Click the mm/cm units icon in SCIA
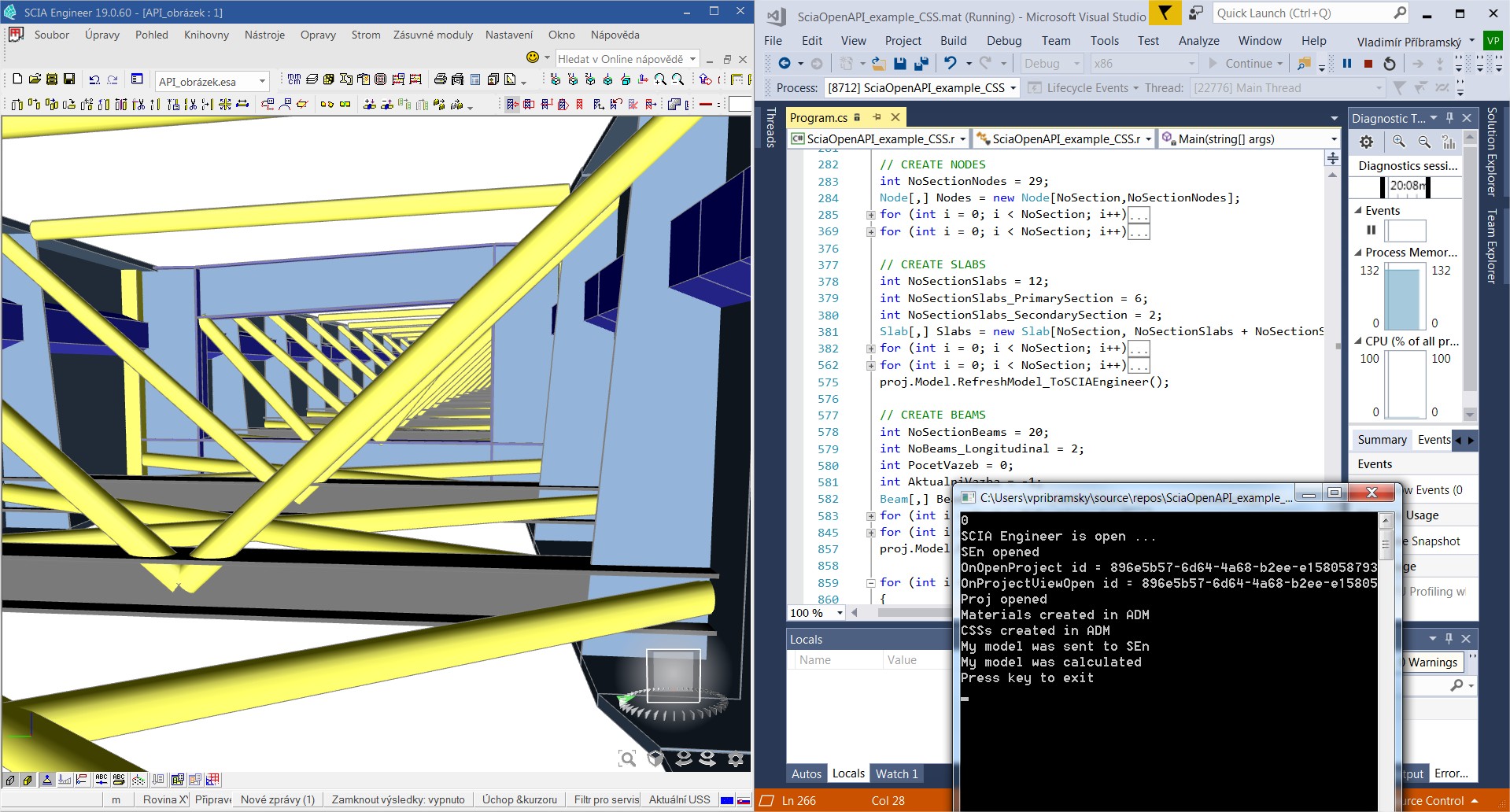 pos(294,79)
